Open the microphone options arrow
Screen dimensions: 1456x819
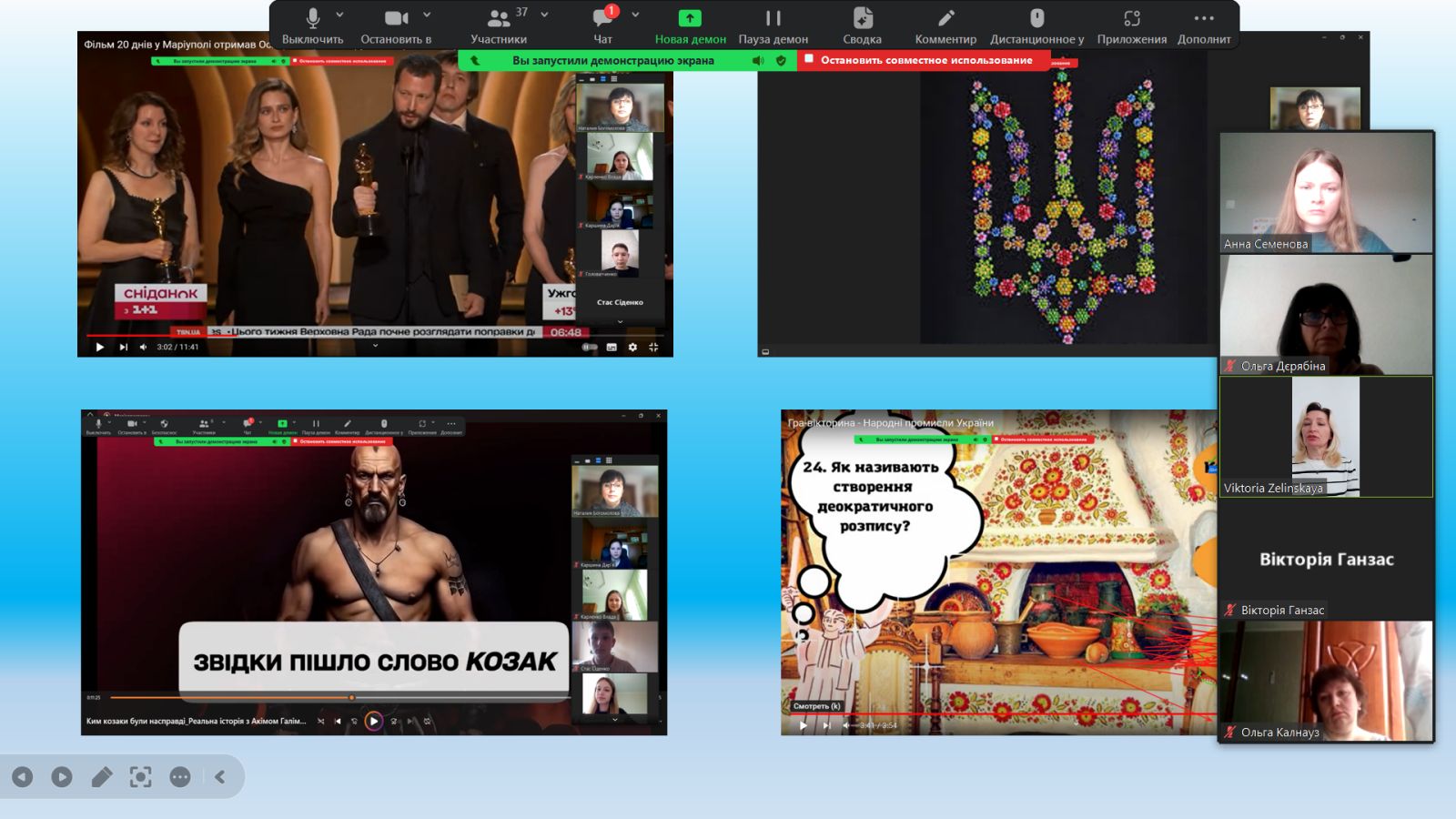pyautogui.click(x=340, y=15)
